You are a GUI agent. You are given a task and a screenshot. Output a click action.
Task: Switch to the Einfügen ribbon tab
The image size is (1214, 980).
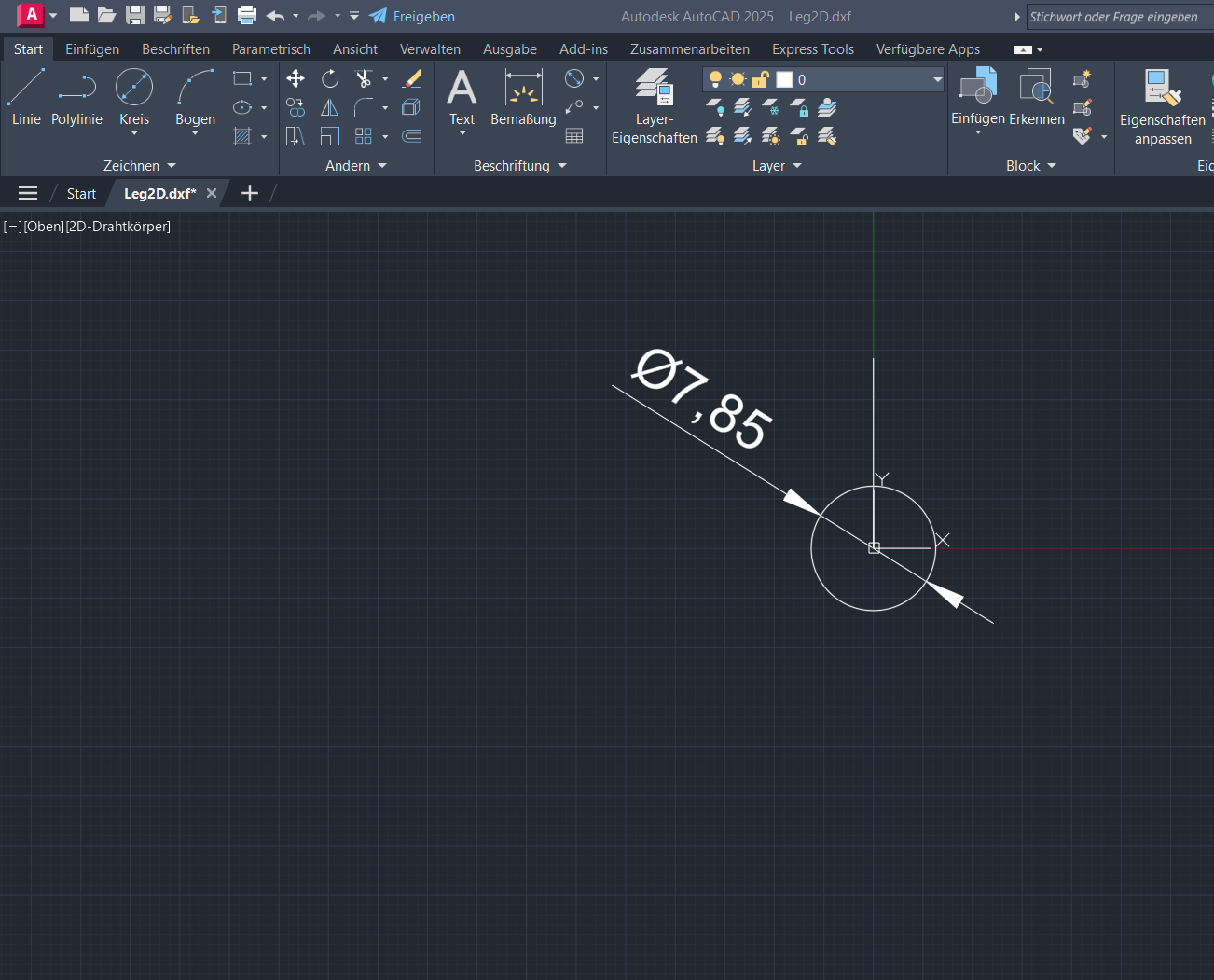point(92,49)
